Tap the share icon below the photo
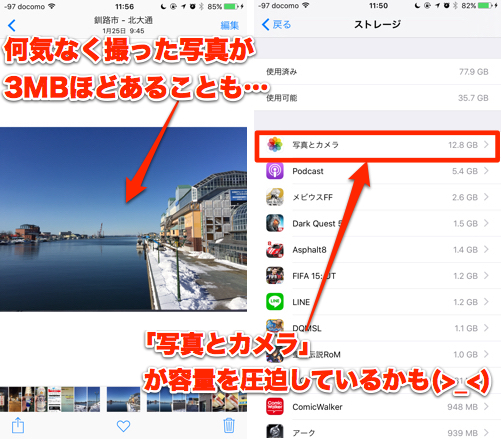This screenshot has height=439, width=501. coord(18,425)
